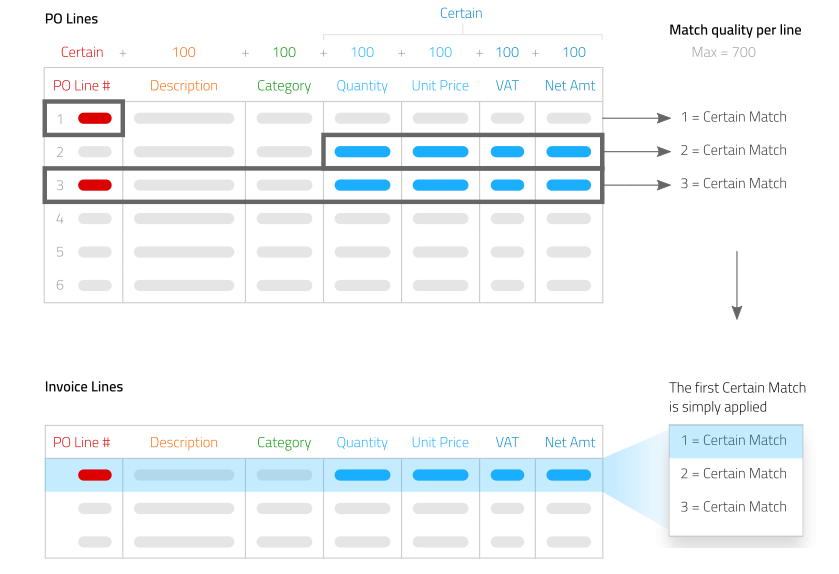Click 'PO Line #' header in PO Lines table
The height and width of the screenshot is (574, 839).
82,86
